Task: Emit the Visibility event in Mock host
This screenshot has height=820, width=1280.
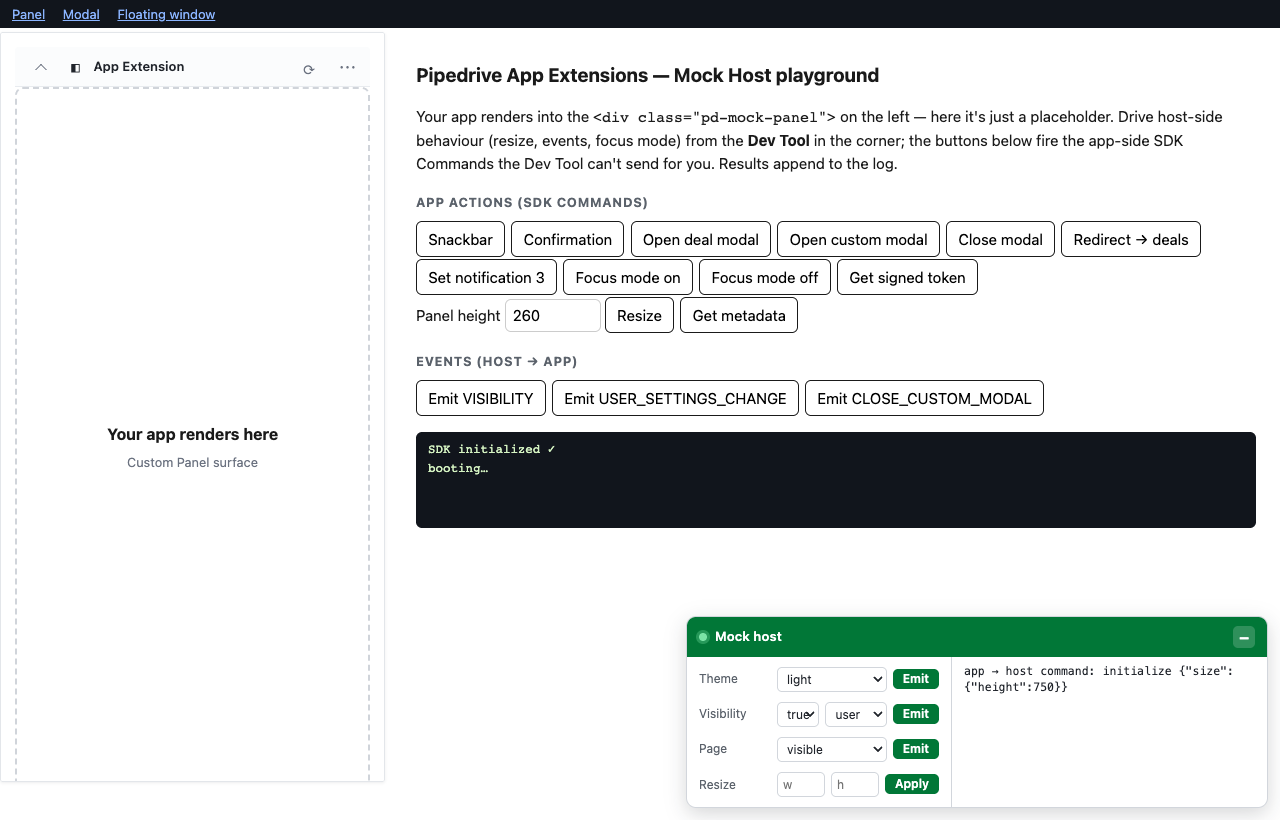Action: tap(916, 714)
